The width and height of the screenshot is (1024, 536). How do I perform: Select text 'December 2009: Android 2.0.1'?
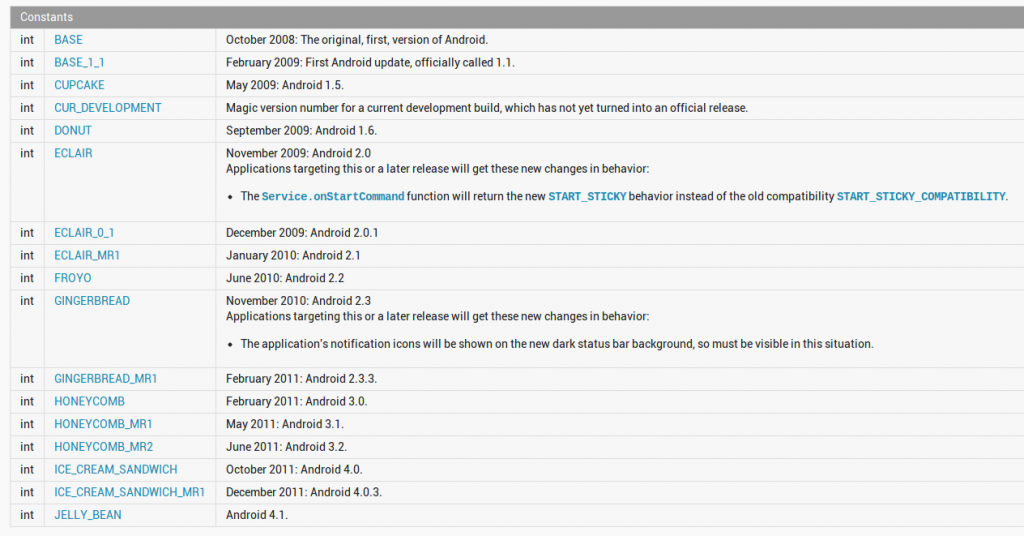tap(302, 232)
